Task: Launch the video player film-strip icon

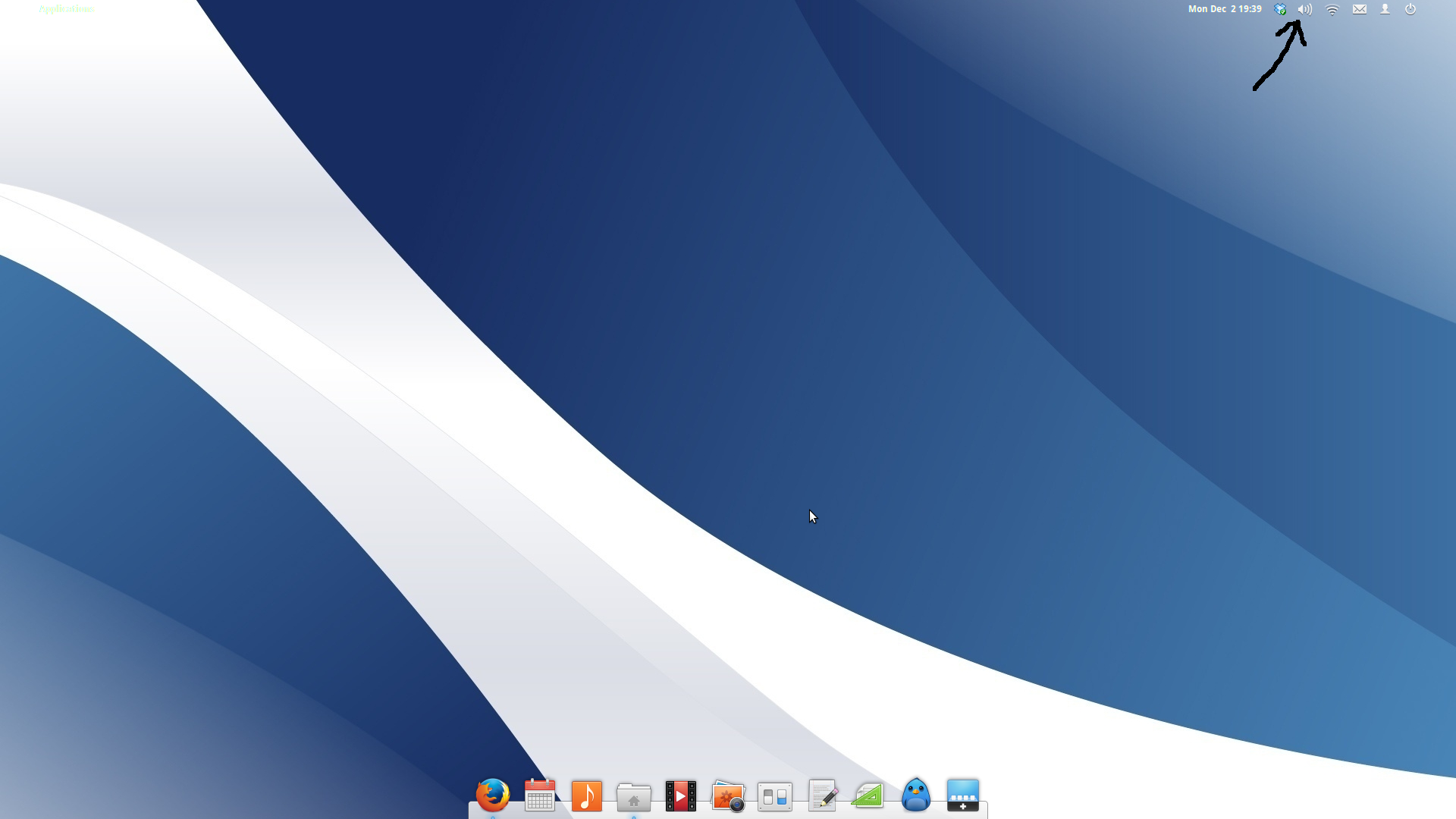Action: click(680, 796)
